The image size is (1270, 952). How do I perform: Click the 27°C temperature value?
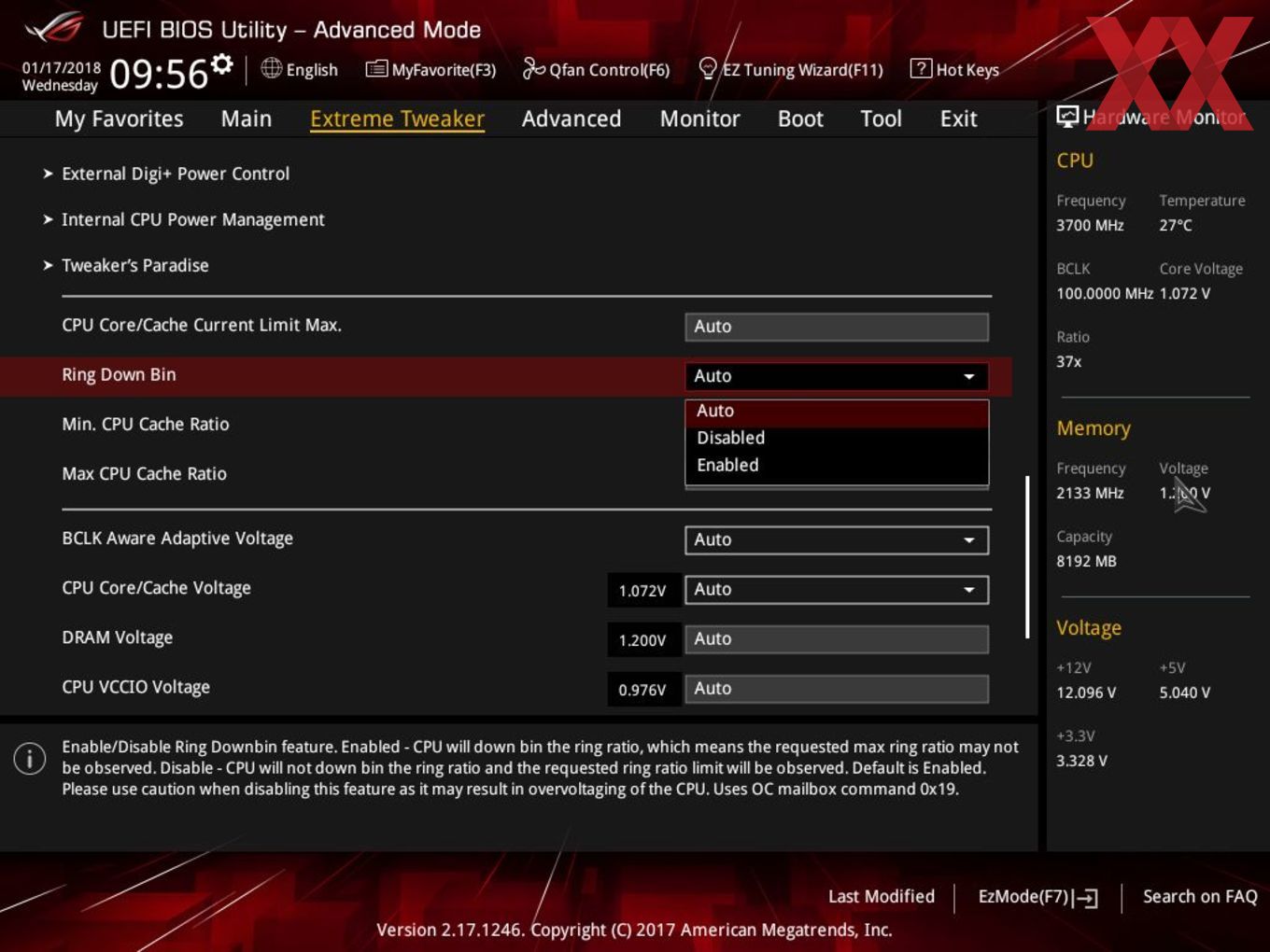coord(1176,225)
